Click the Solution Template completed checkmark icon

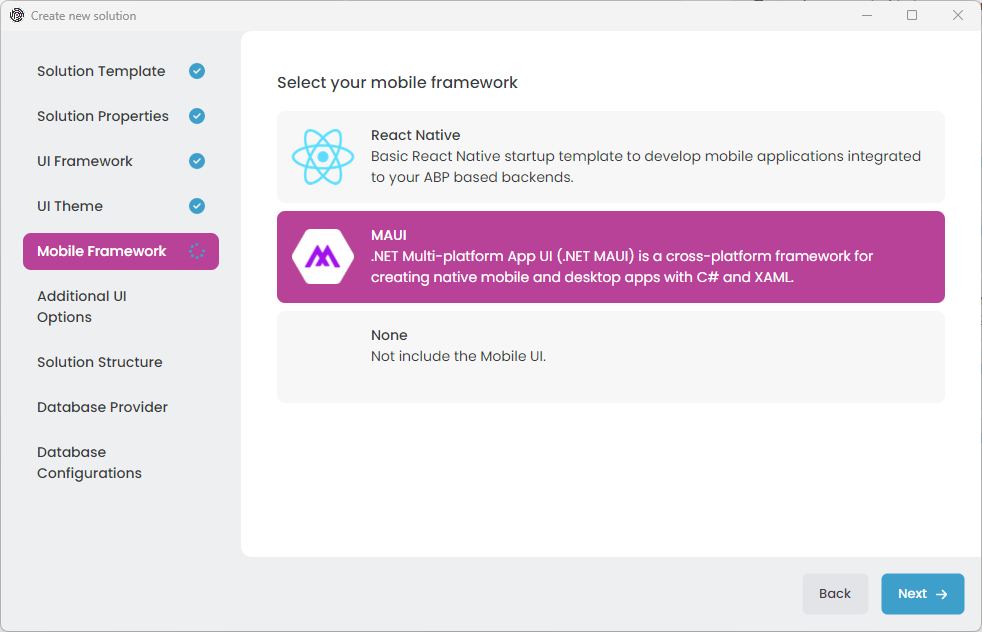pyautogui.click(x=197, y=71)
